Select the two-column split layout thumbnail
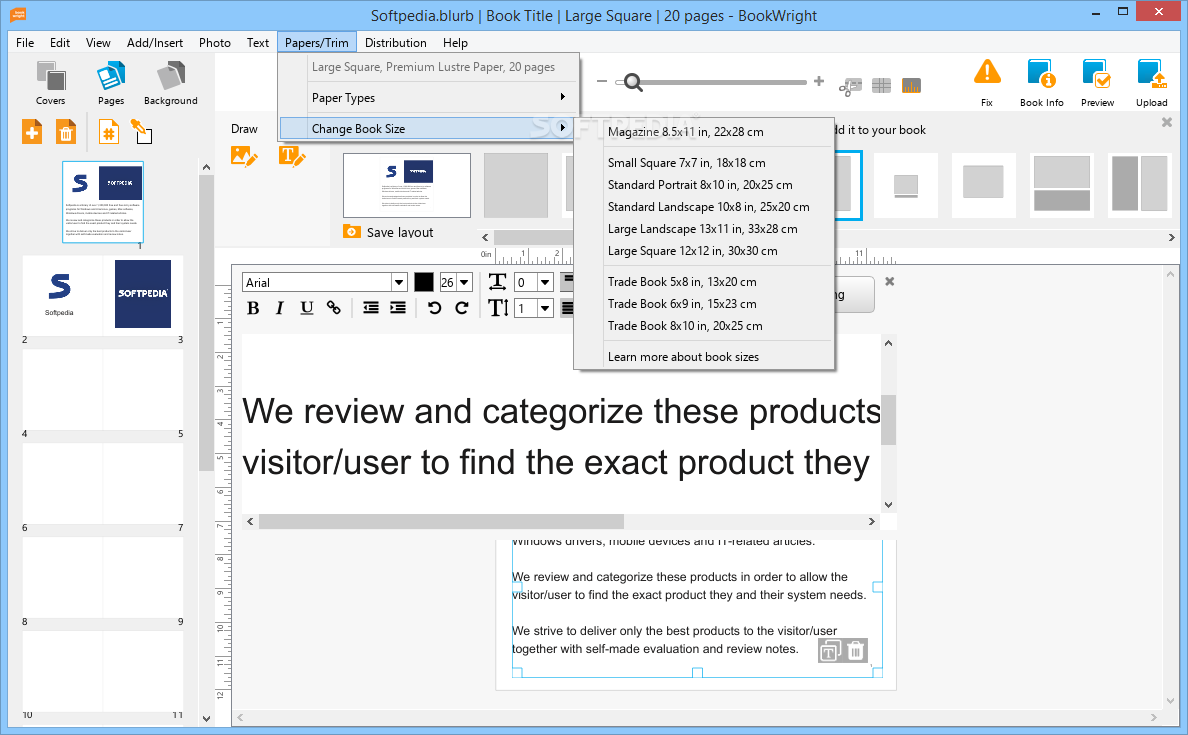 click(1140, 185)
